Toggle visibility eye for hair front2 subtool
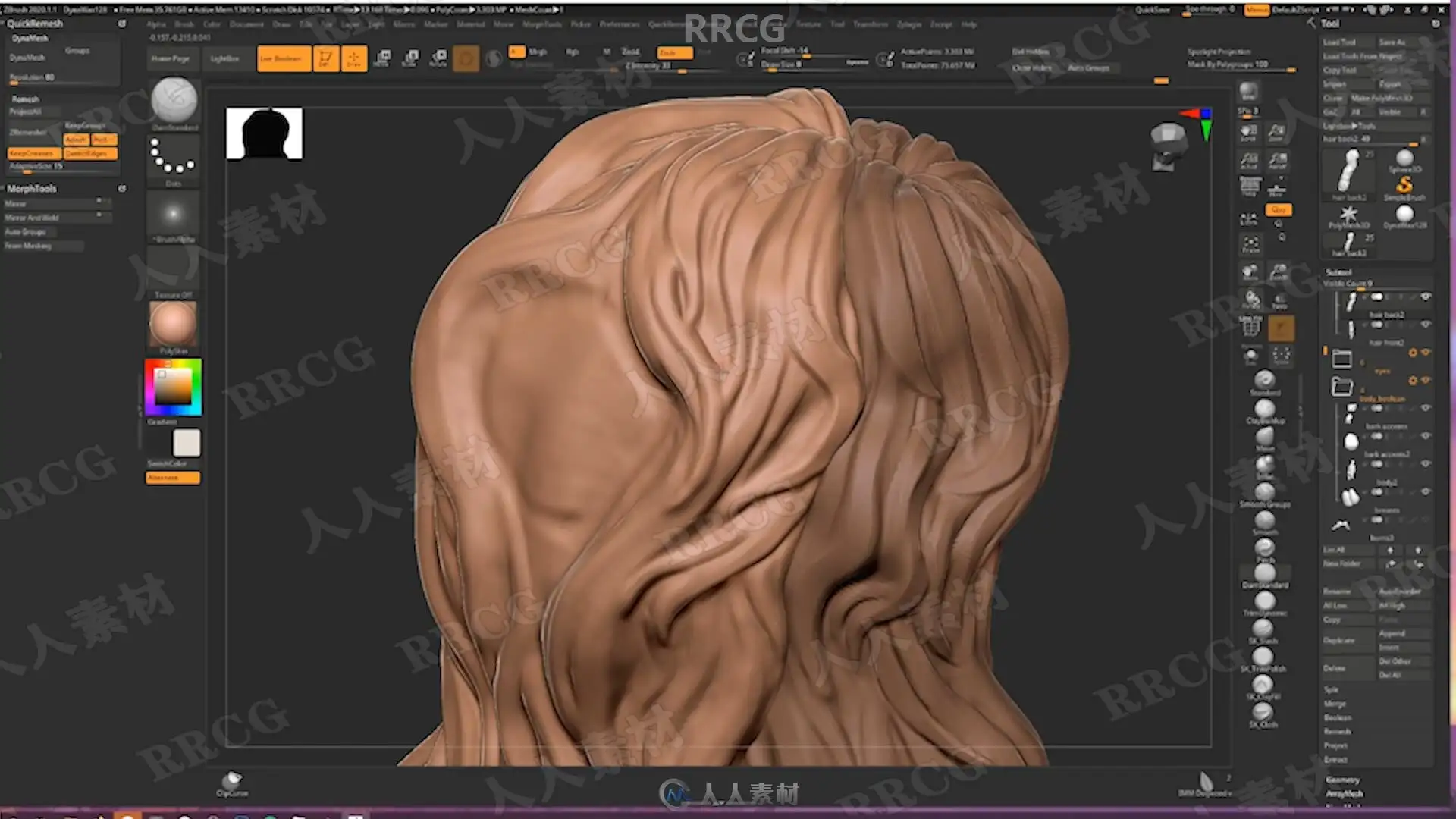The width and height of the screenshot is (1456, 819). [1426, 325]
